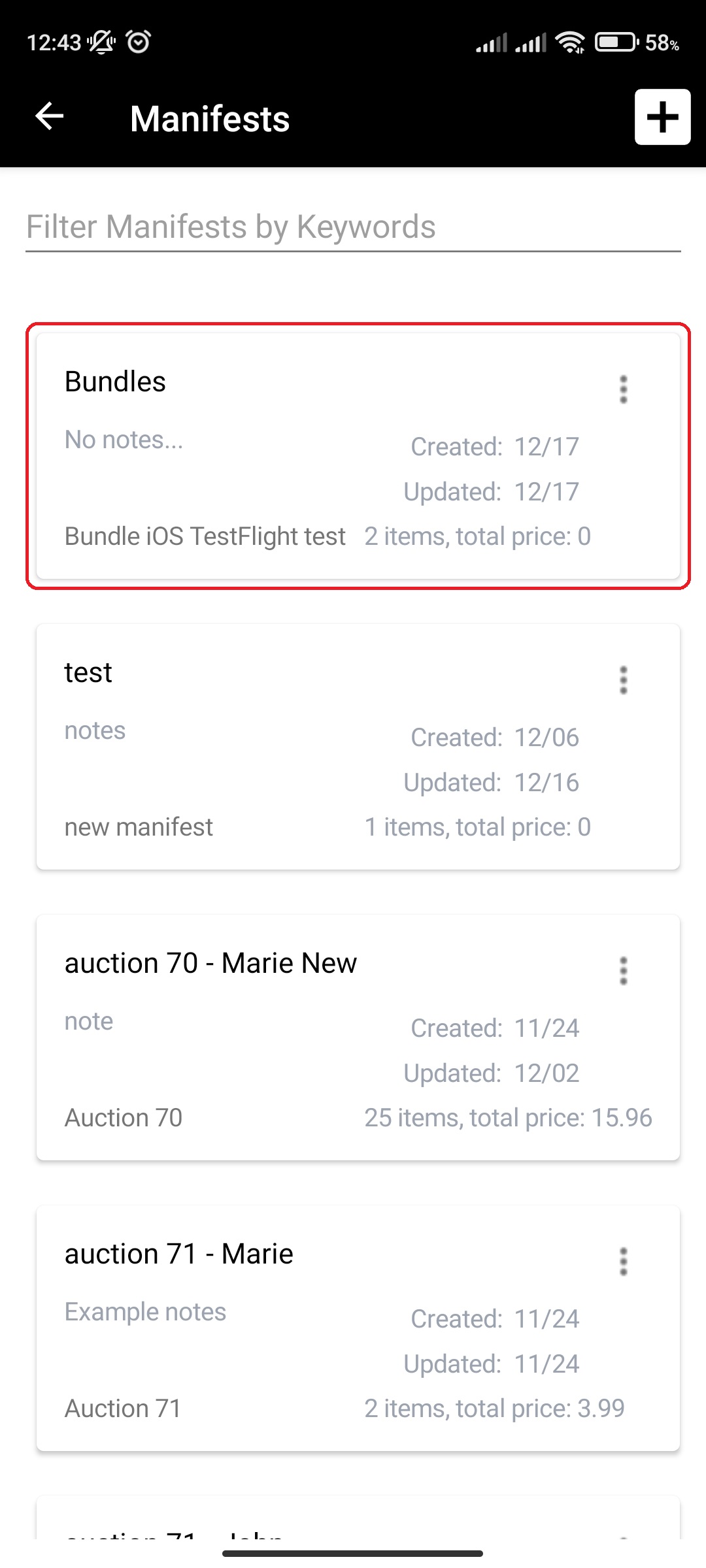Open the test manifest title

coord(88,672)
